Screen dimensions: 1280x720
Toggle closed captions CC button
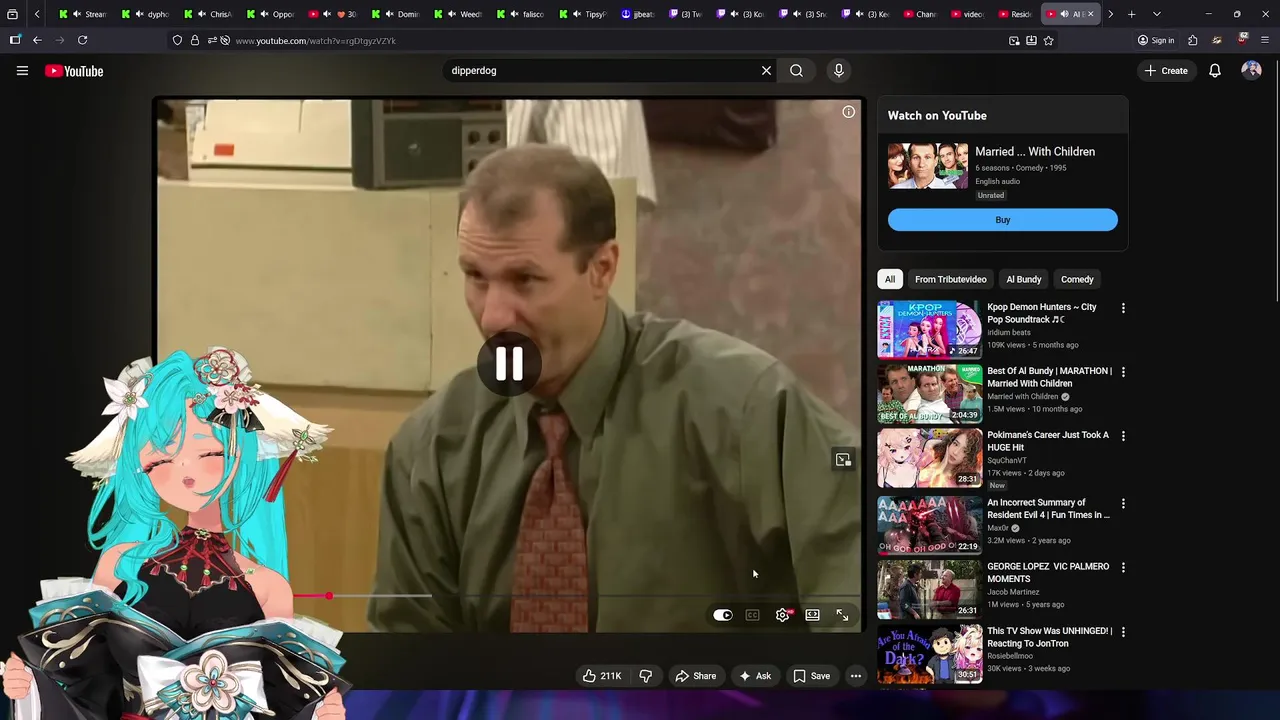click(752, 615)
